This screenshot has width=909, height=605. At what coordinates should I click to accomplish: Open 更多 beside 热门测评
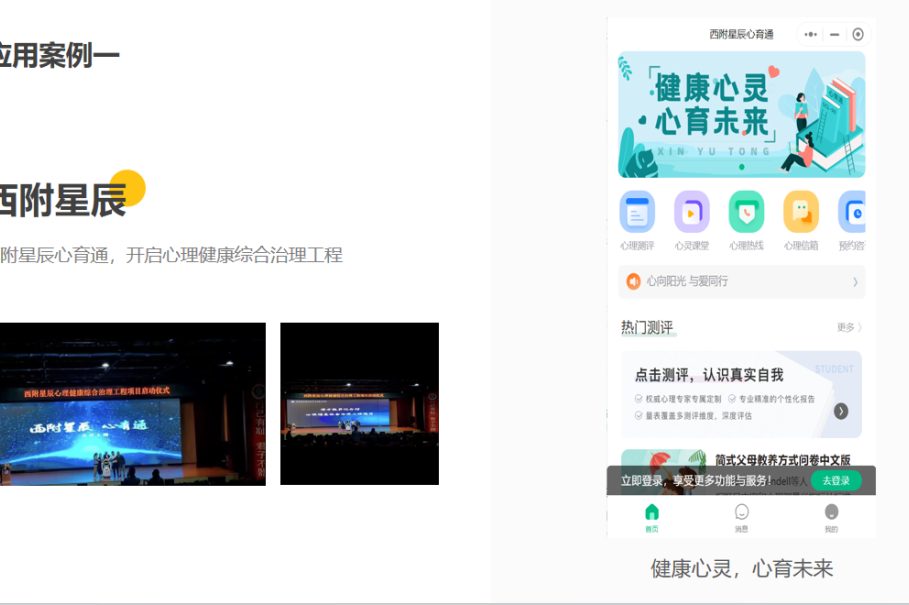point(846,327)
